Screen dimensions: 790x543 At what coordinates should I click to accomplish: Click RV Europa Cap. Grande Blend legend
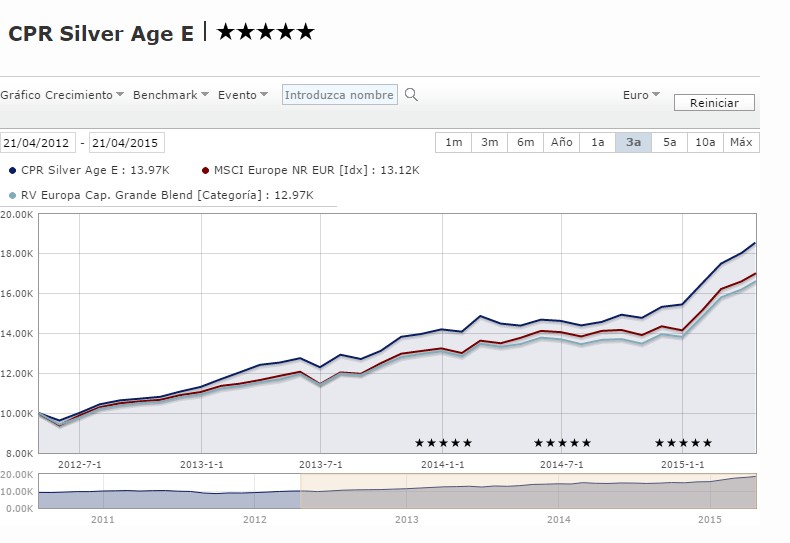pos(161,195)
